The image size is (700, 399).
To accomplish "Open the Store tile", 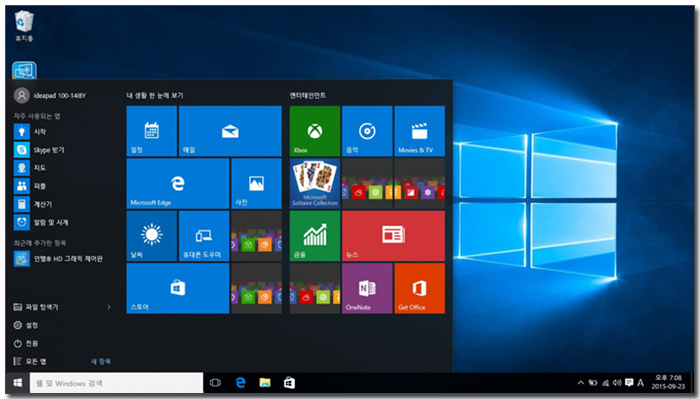I will pos(178,288).
